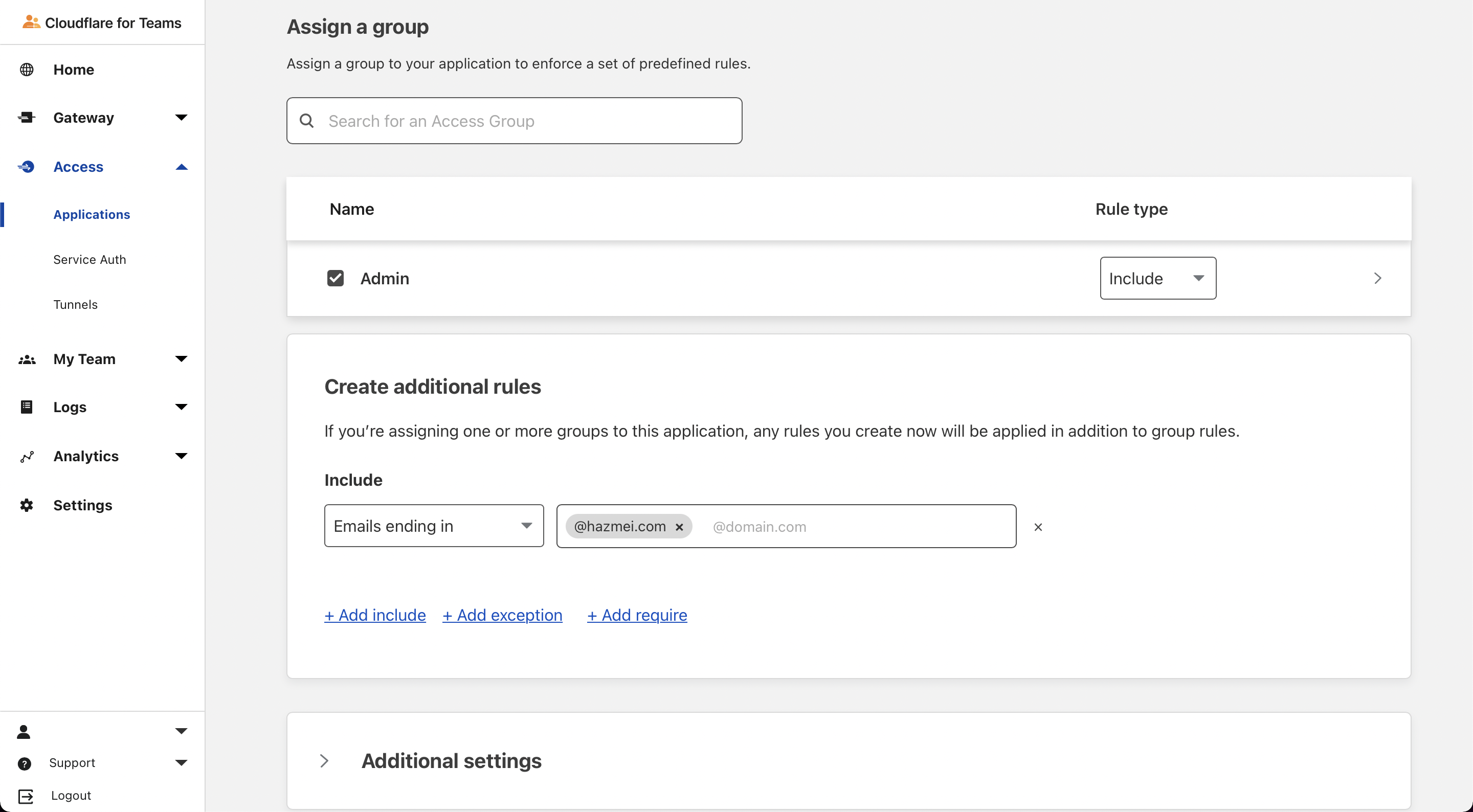
Task: Uncheck the Admin group checkbox
Action: [x=335, y=279]
